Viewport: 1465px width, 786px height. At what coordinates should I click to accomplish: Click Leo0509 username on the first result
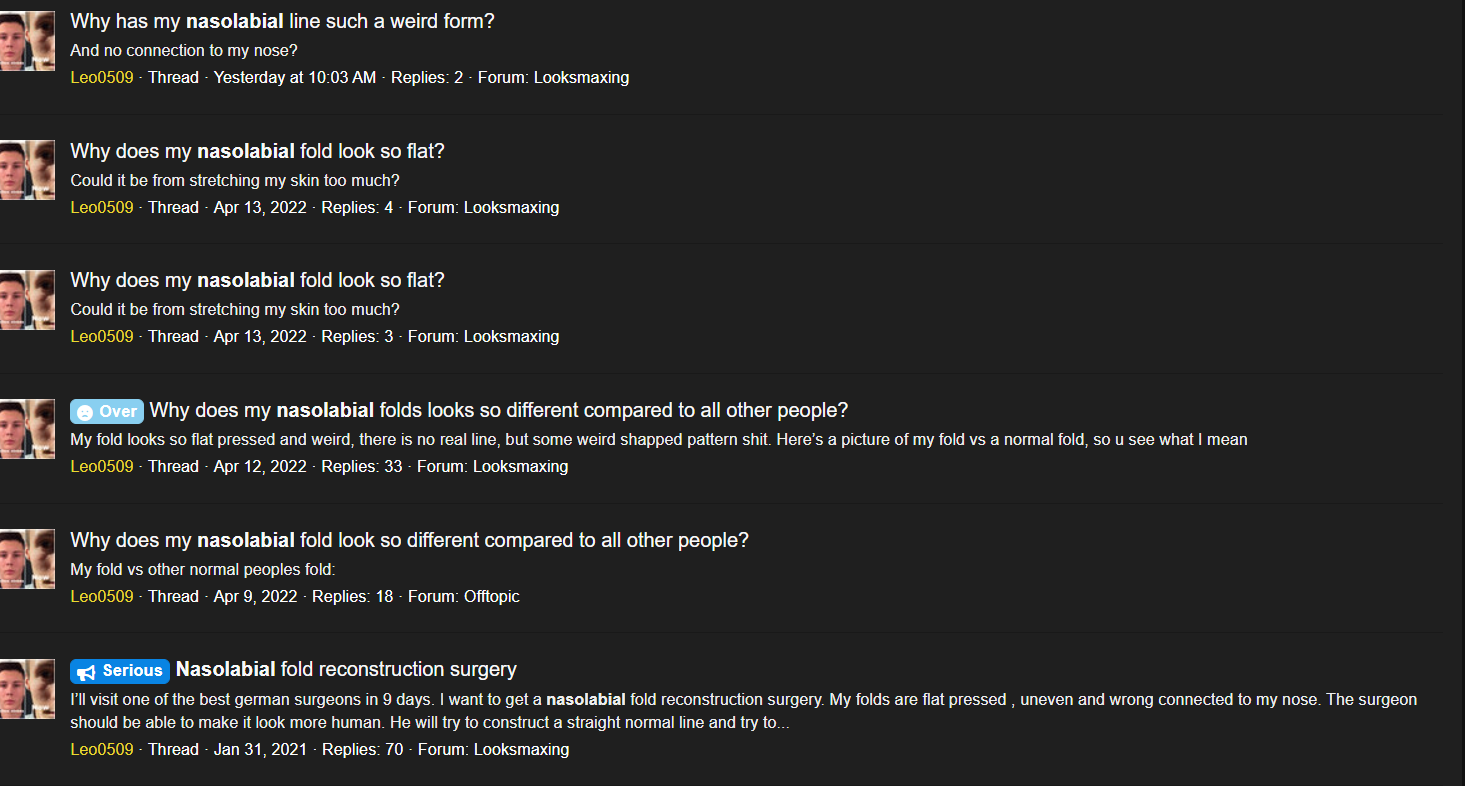[102, 77]
